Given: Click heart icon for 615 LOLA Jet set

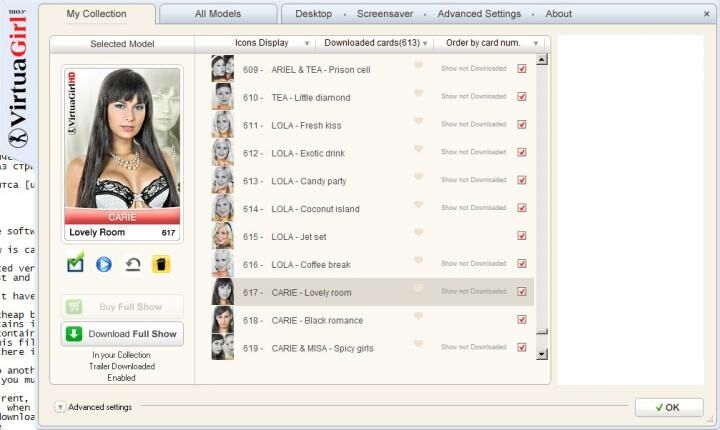Looking at the screenshot, I should coord(418,232).
